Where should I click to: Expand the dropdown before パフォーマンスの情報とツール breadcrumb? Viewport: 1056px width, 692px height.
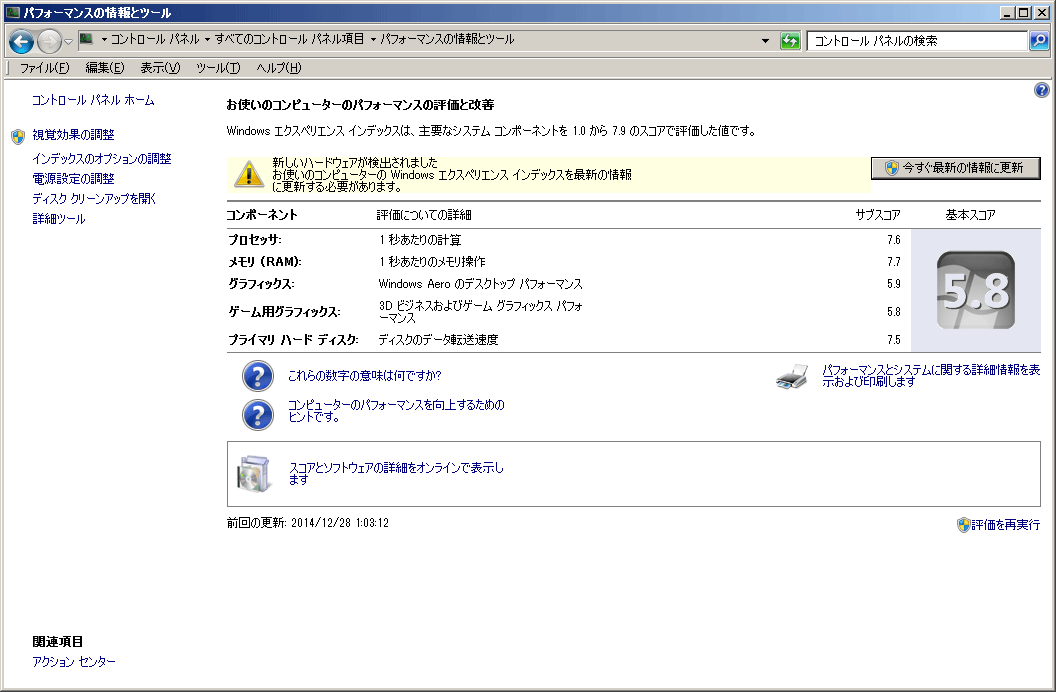[373, 40]
